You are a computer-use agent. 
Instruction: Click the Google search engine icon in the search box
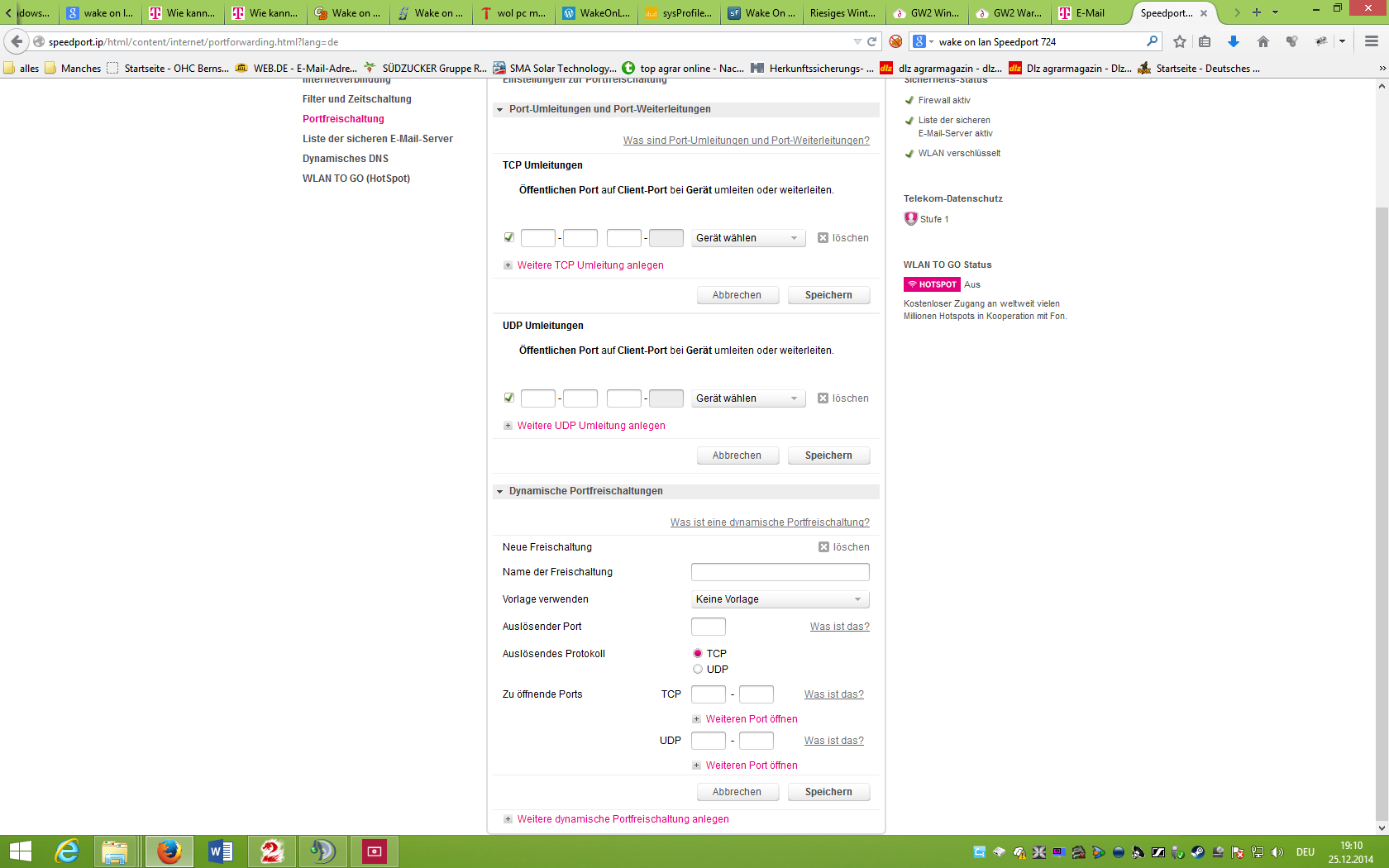pyautogui.click(x=919, y=41)
